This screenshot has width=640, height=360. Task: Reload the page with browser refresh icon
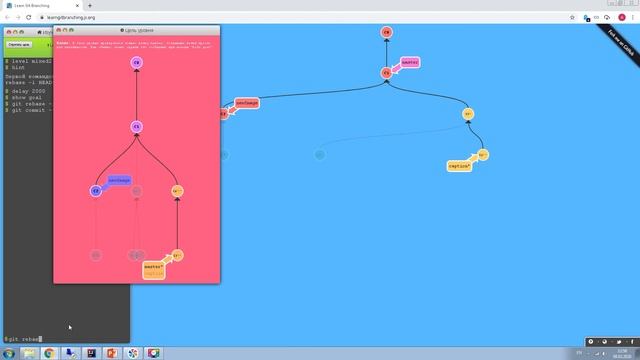click(29, 18)
